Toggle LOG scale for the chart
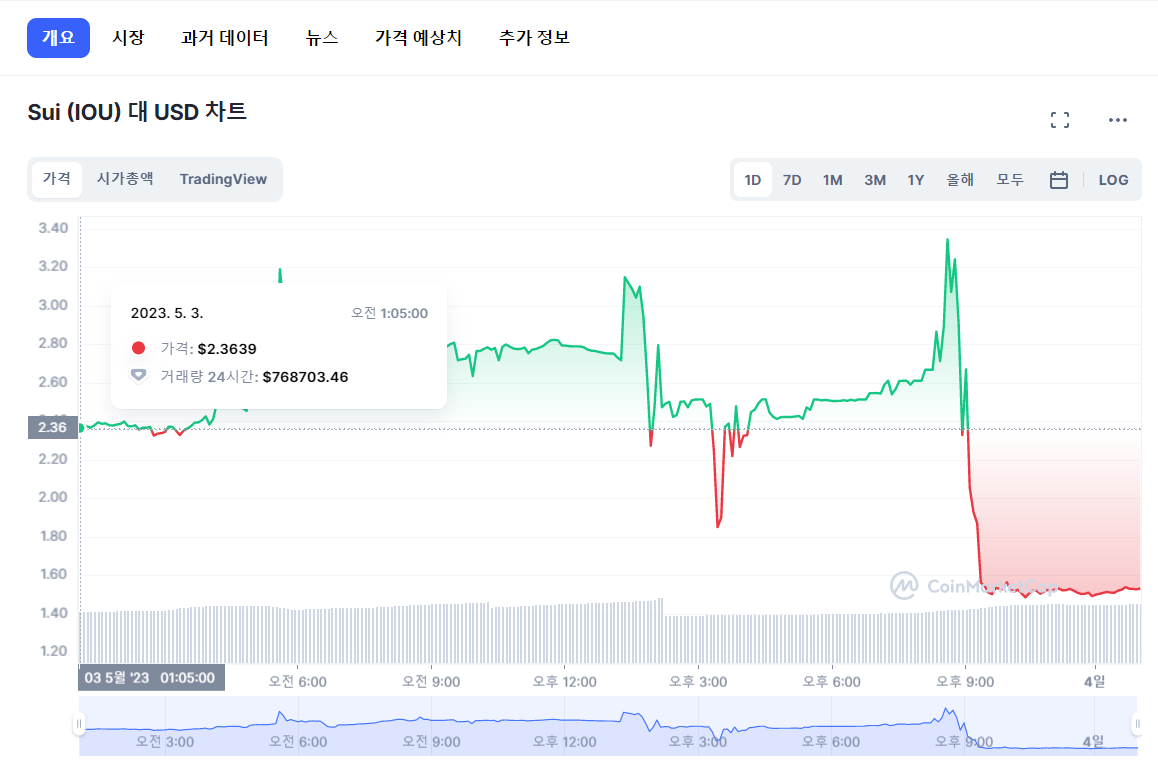Screen dimensions: 1158x764 [x=1113, y=179]
